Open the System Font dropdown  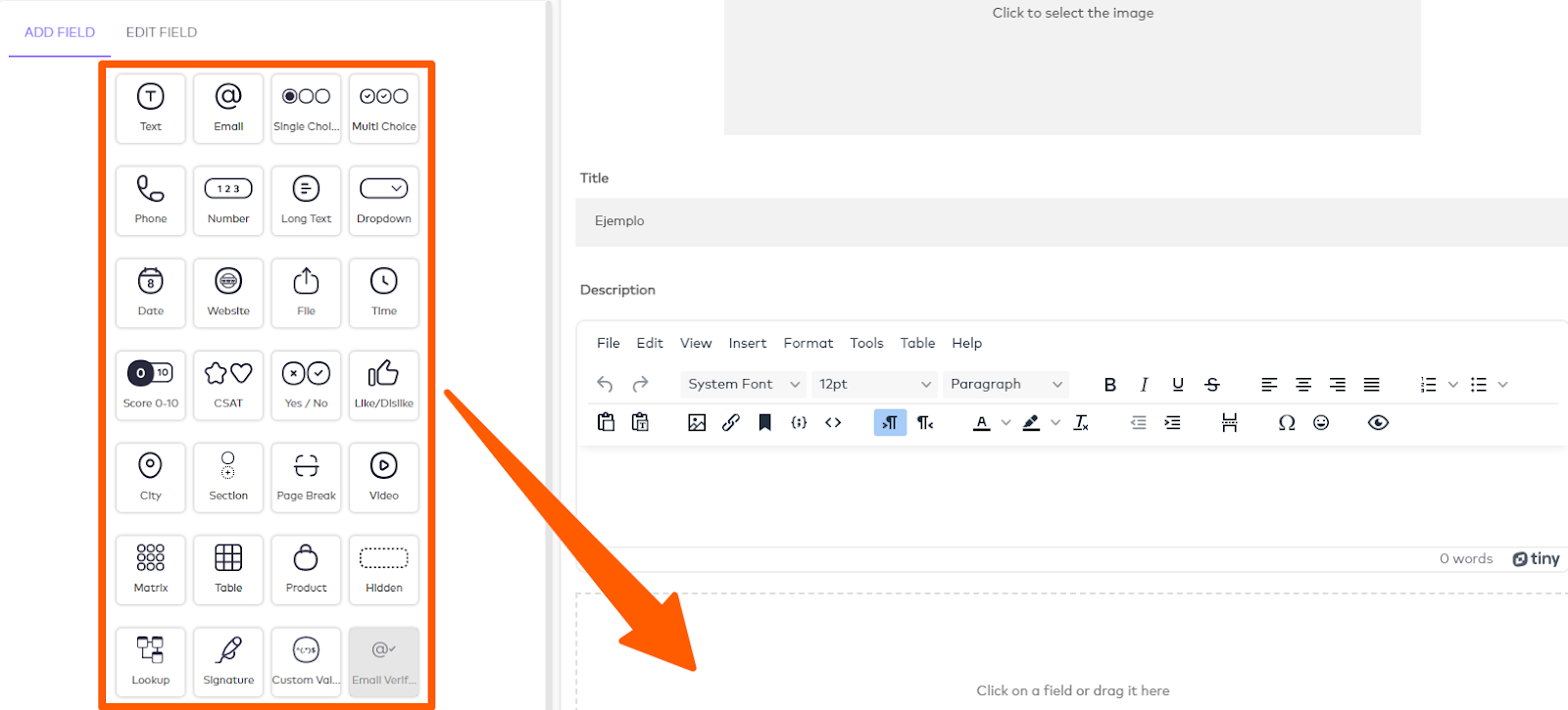point(744,385)
